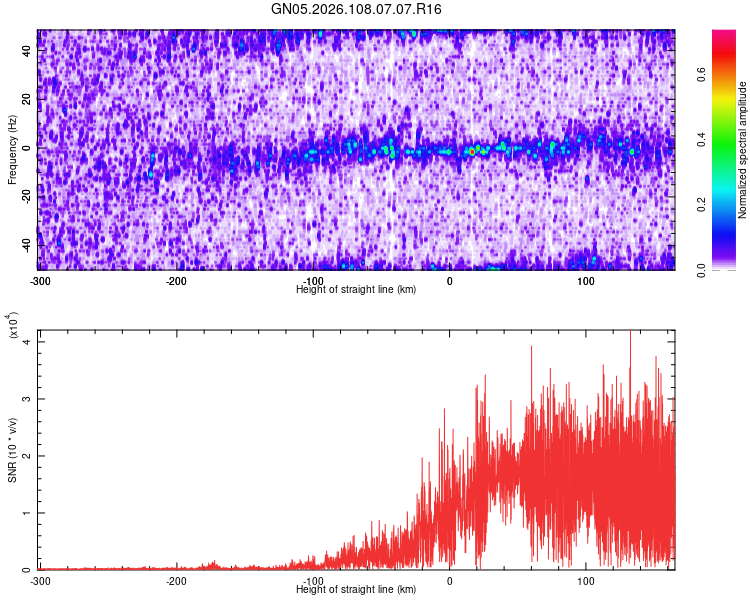Click the 3 tick on the SNR y-axis
Image resolution: width=750 pixels, height=600 pixels.
tap(27, 399)
